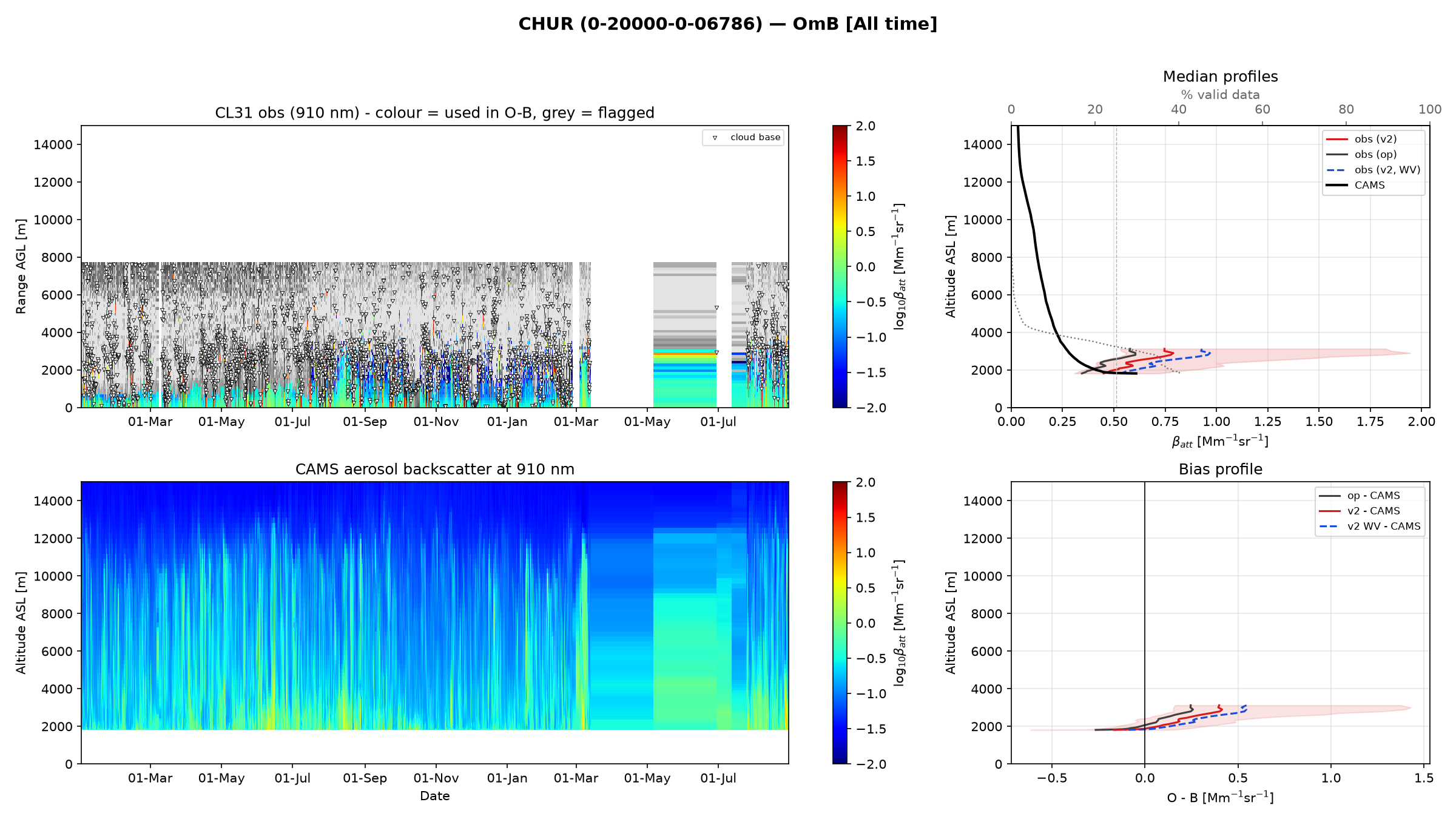The image size is (1456, 819).
Task: Select the "CL31 obs (910 nm)" panel title
Action: 434,113
